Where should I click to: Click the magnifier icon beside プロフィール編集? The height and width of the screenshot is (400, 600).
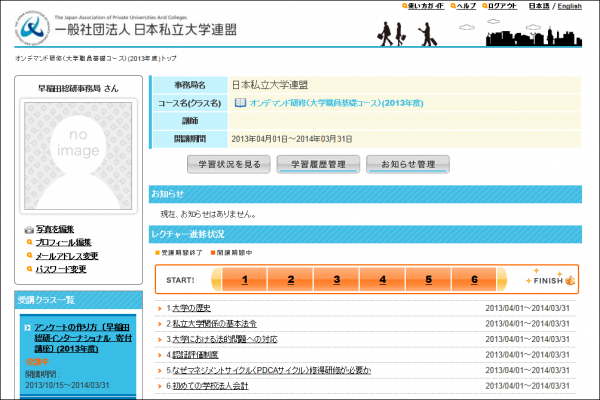(29, 242)
